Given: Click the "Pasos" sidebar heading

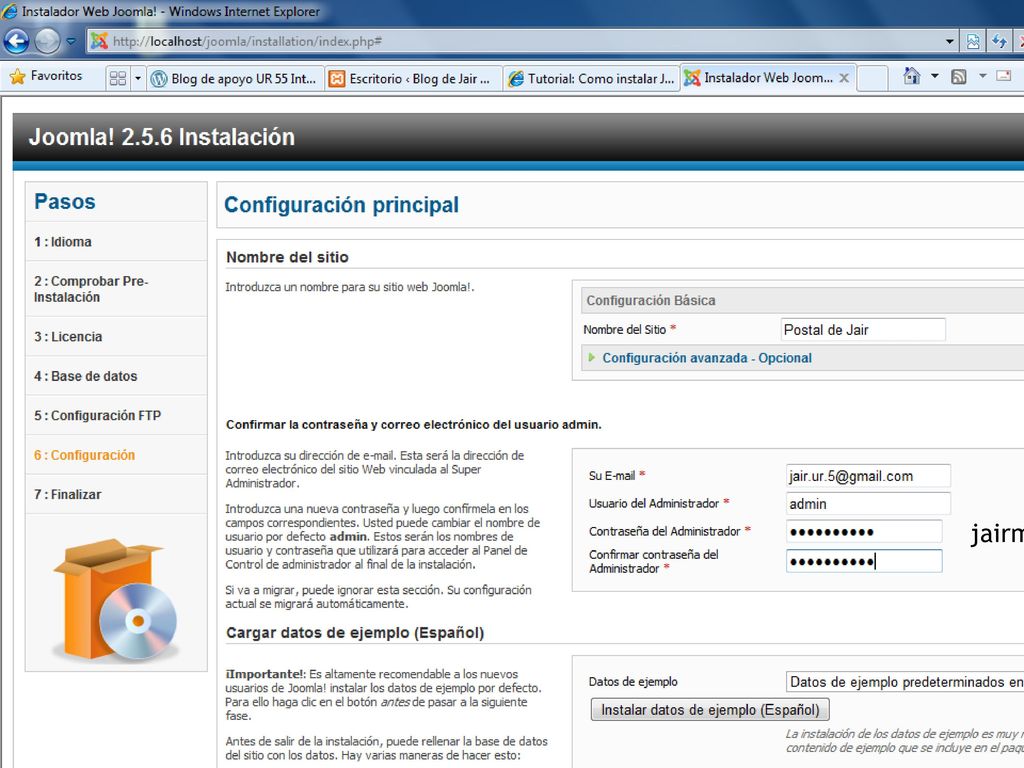Looking at the screenshot, I should pos(65,201).
